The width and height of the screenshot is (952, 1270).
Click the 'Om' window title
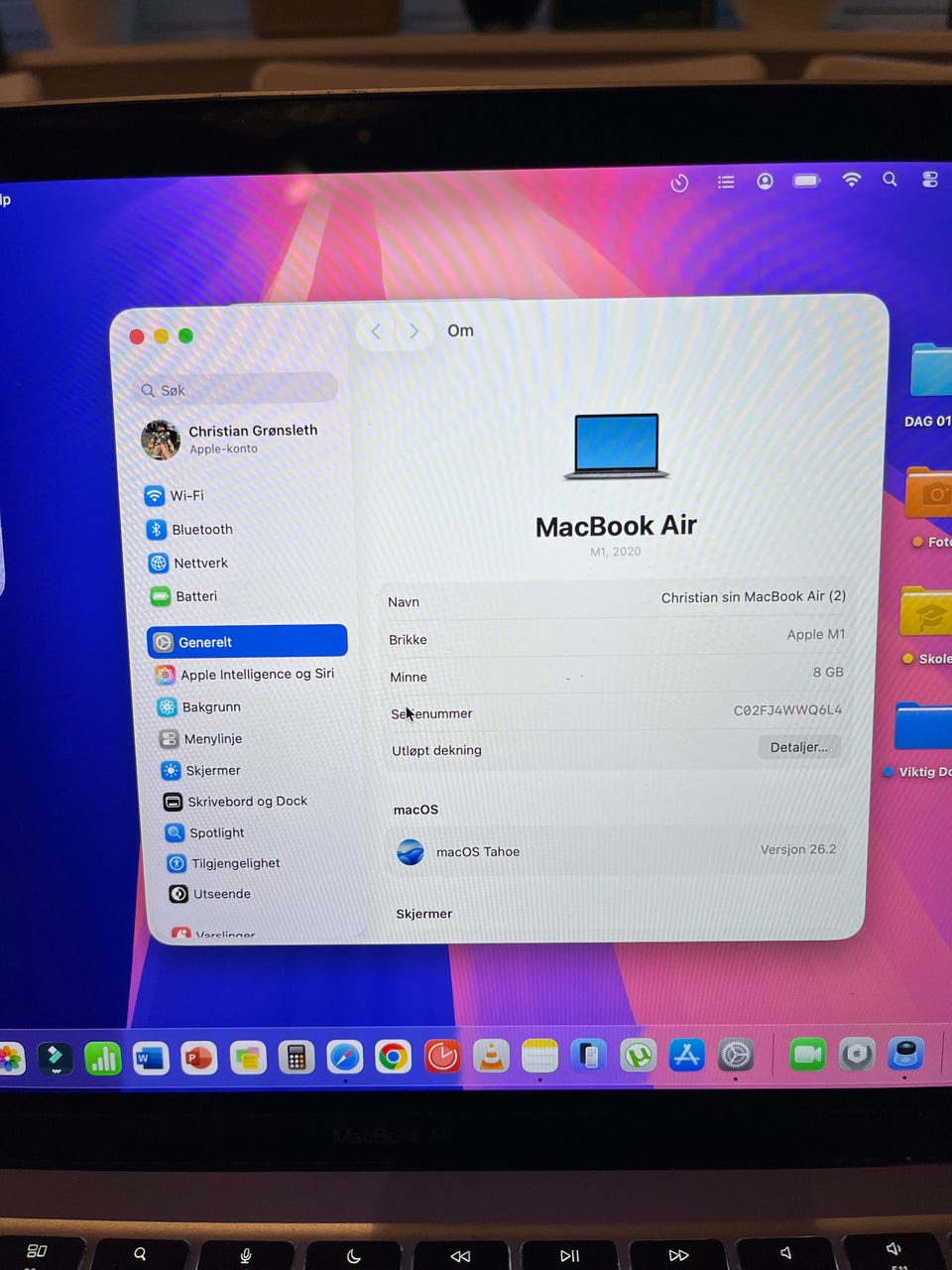point(460,330)
